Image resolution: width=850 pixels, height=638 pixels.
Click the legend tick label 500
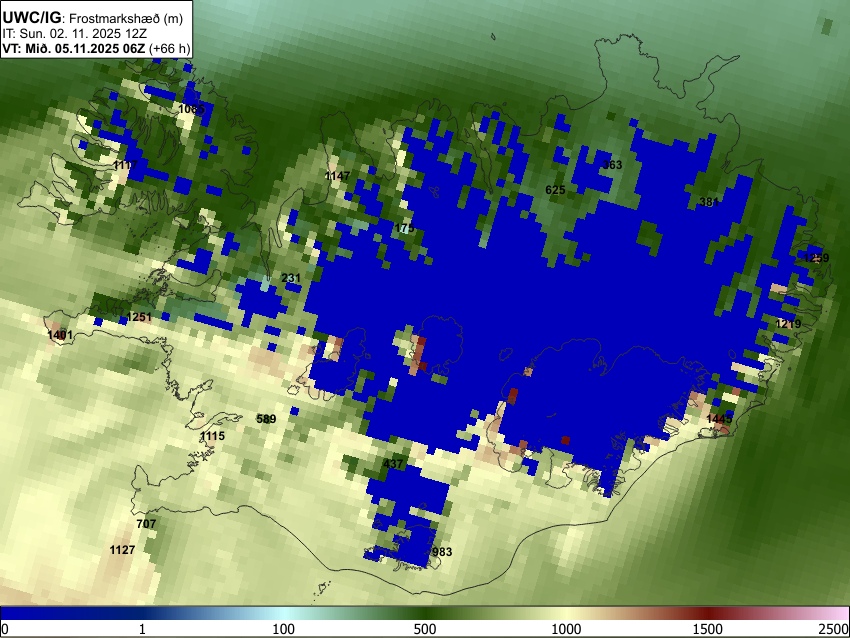point(425,629)
